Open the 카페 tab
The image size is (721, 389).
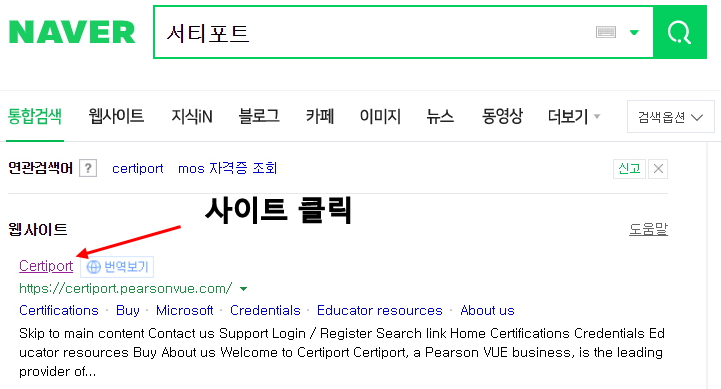pos(320,116)
